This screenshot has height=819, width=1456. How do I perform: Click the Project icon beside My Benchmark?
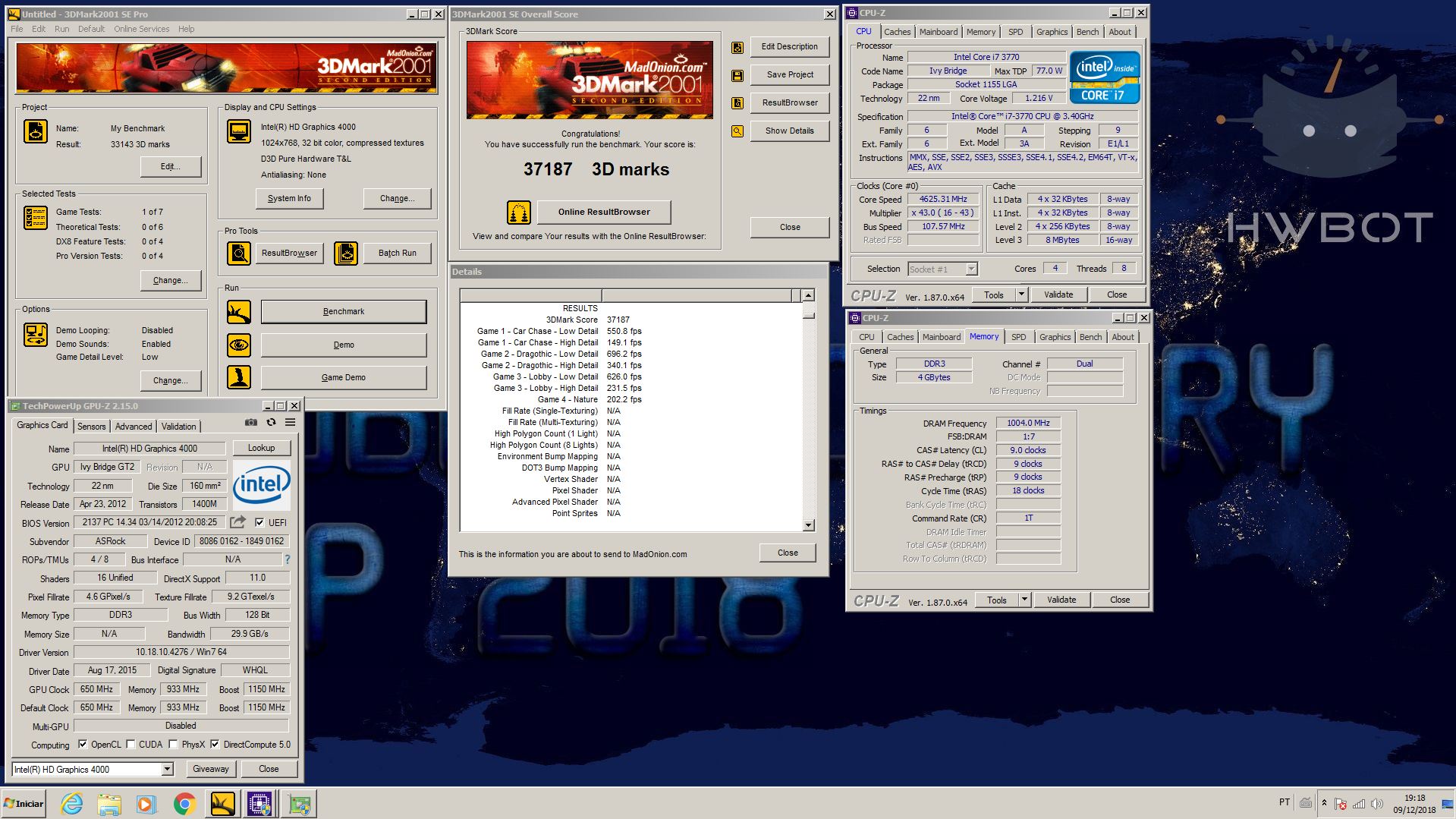click(x=36, y=131)
